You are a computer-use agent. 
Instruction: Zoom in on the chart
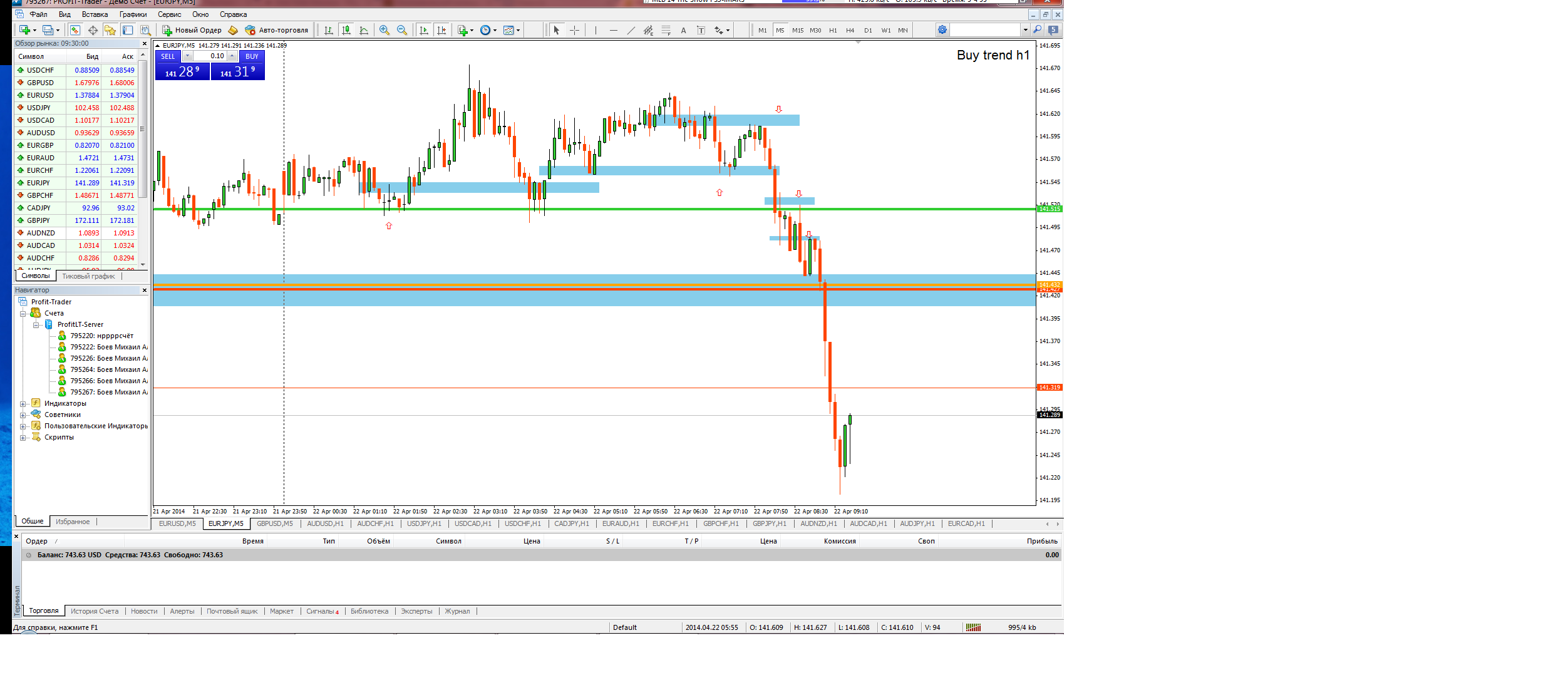point(384,30)
